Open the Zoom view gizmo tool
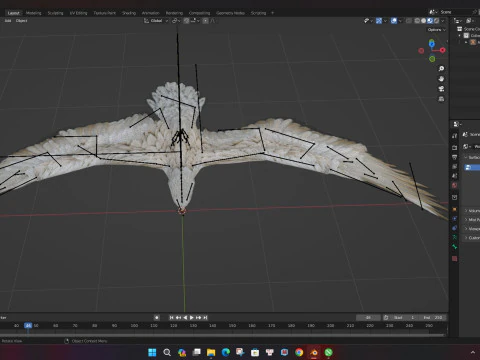The height and width of the screenshot is (360, 480). pyautogui.click(x=441, y=68)
